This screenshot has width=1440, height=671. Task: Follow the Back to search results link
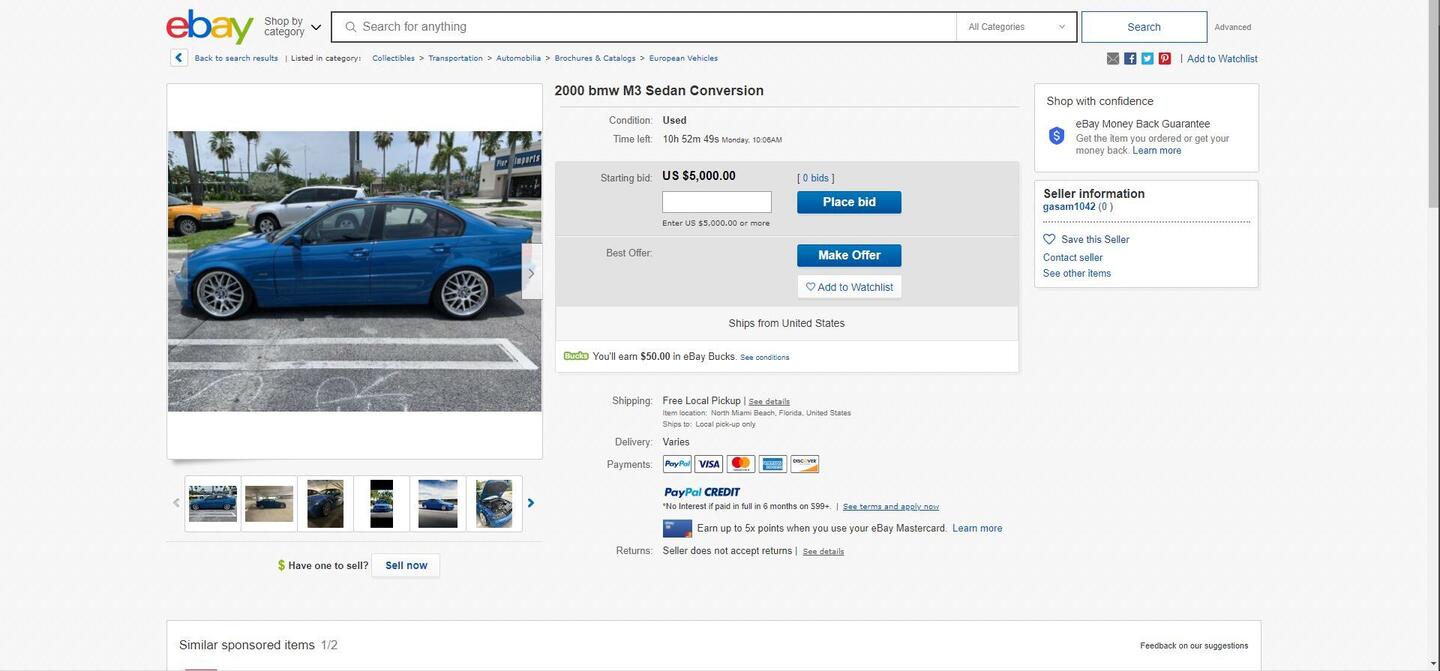coord(236,58)
